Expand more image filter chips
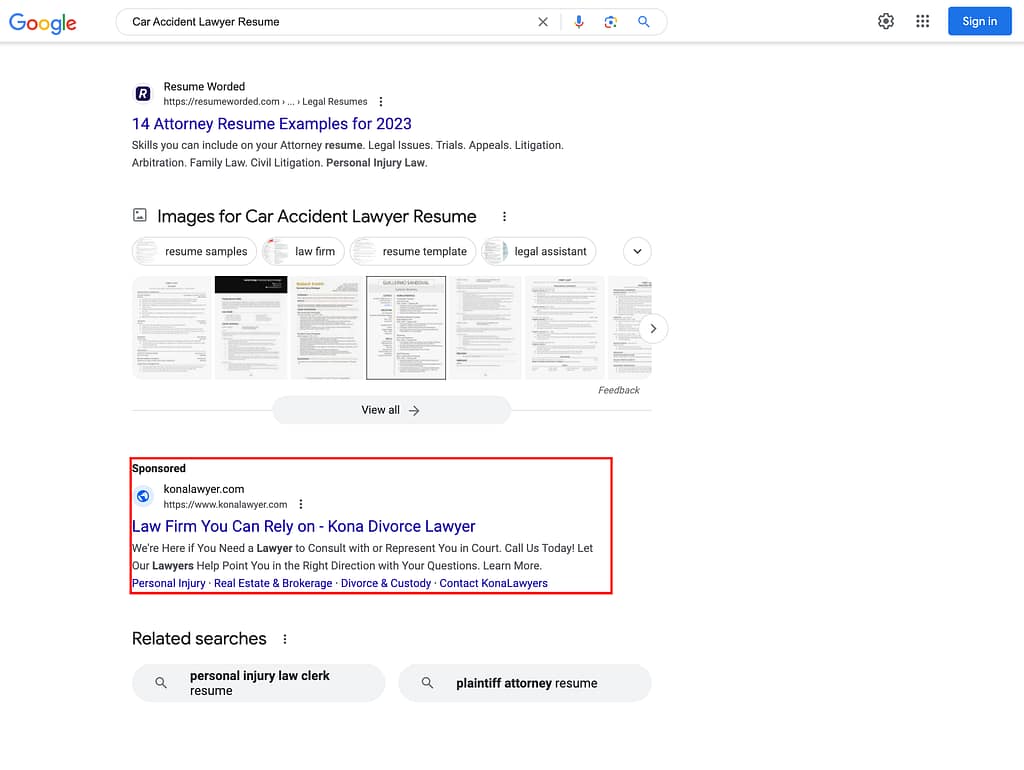This screenshot has width=1024, height=770. (x=637, y=251)
